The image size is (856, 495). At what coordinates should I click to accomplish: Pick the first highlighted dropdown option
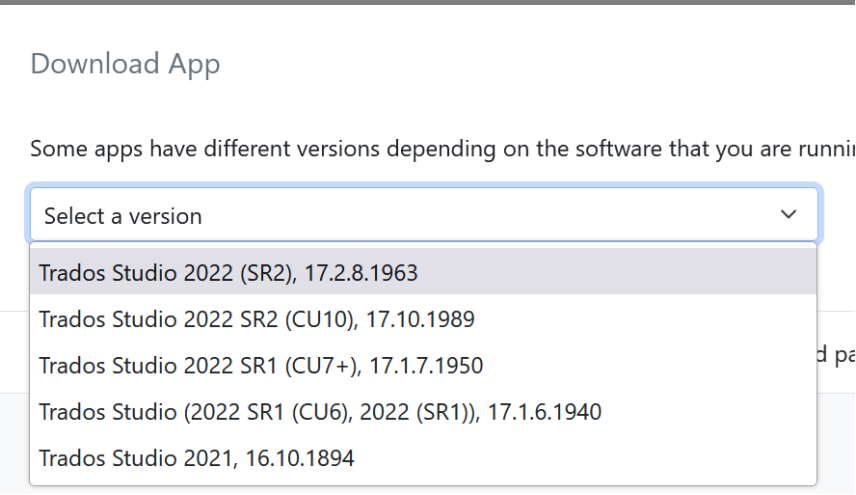[228, 272]
